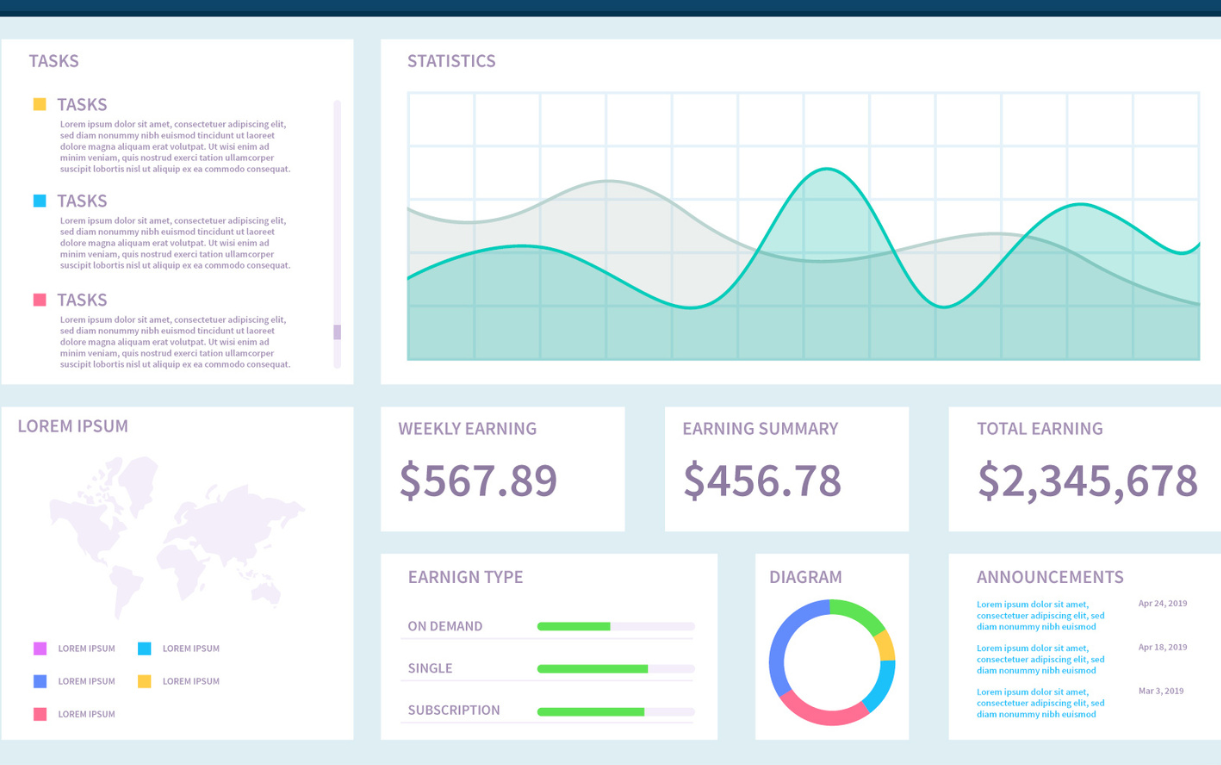Click the magenta LOREM IPSUM legend swatch
Screen dimensions: 1221x765
coord(38,648)
